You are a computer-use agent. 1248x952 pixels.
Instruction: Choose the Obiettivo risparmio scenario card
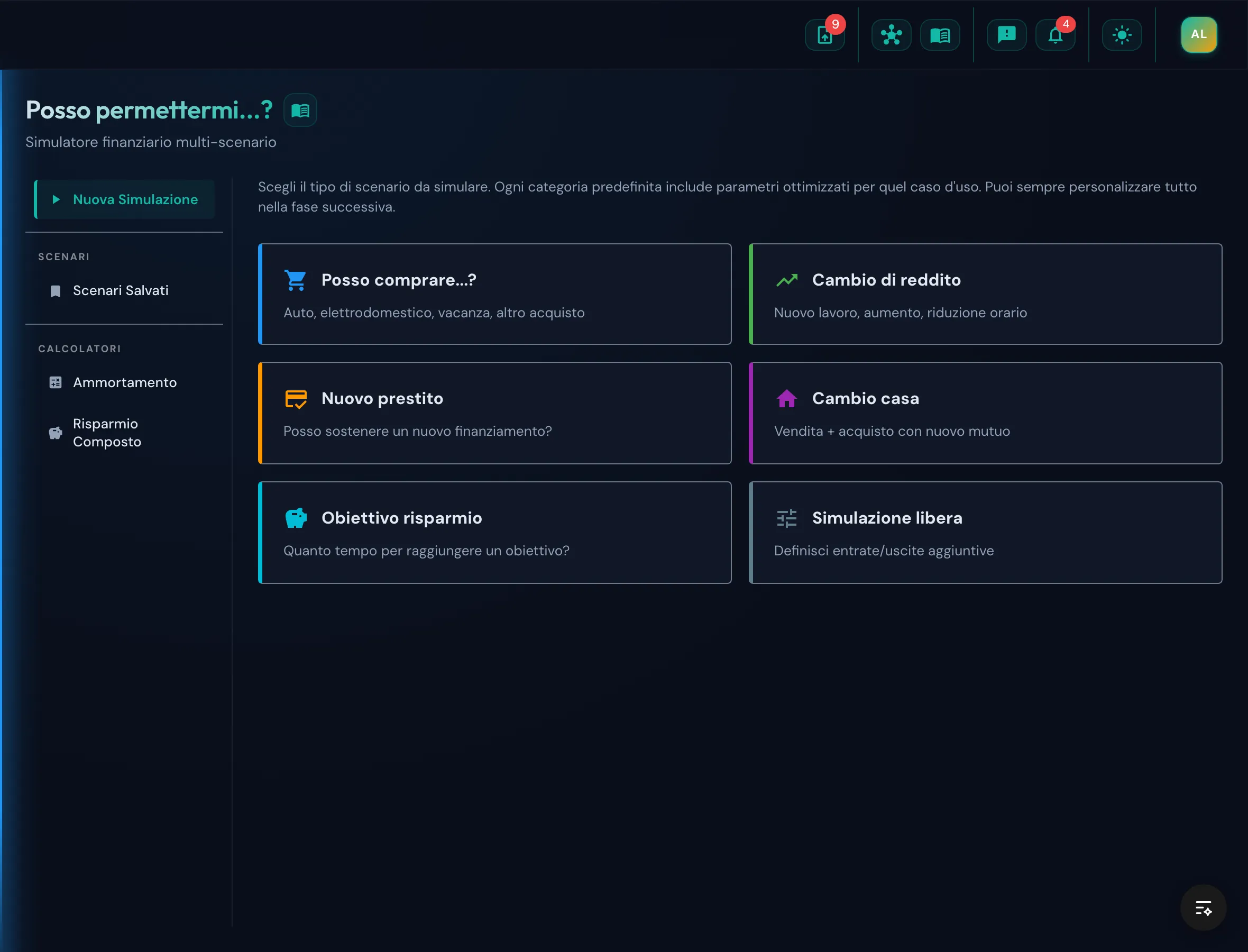tap(494, 533)
